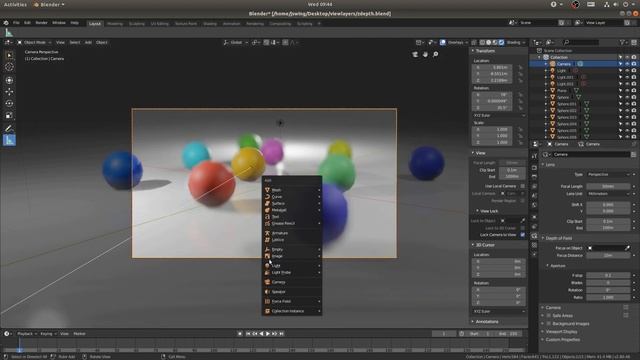Choose Camera from the Add menu

(x=292, y=282)
